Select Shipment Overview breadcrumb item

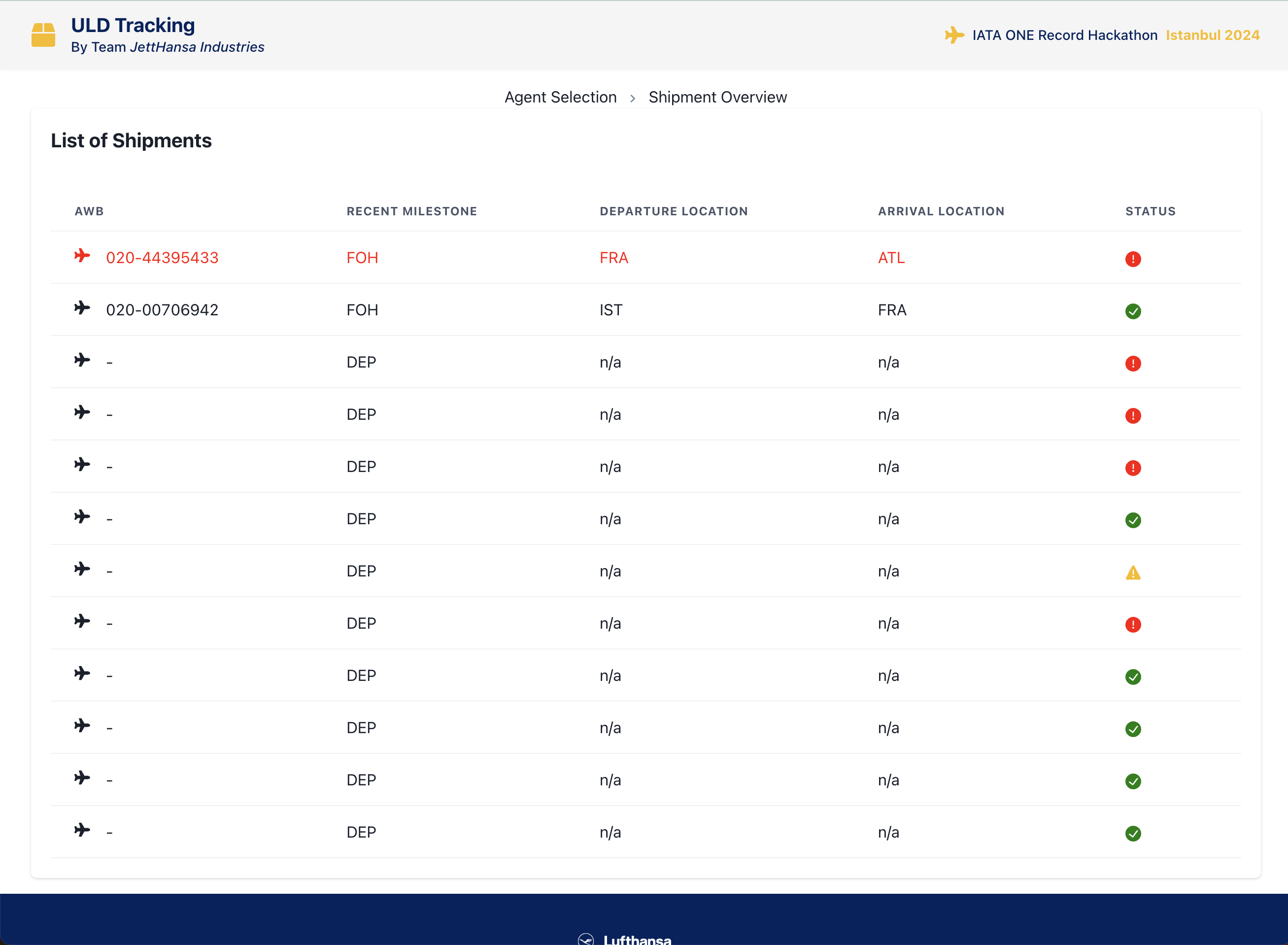coord(717,97)
